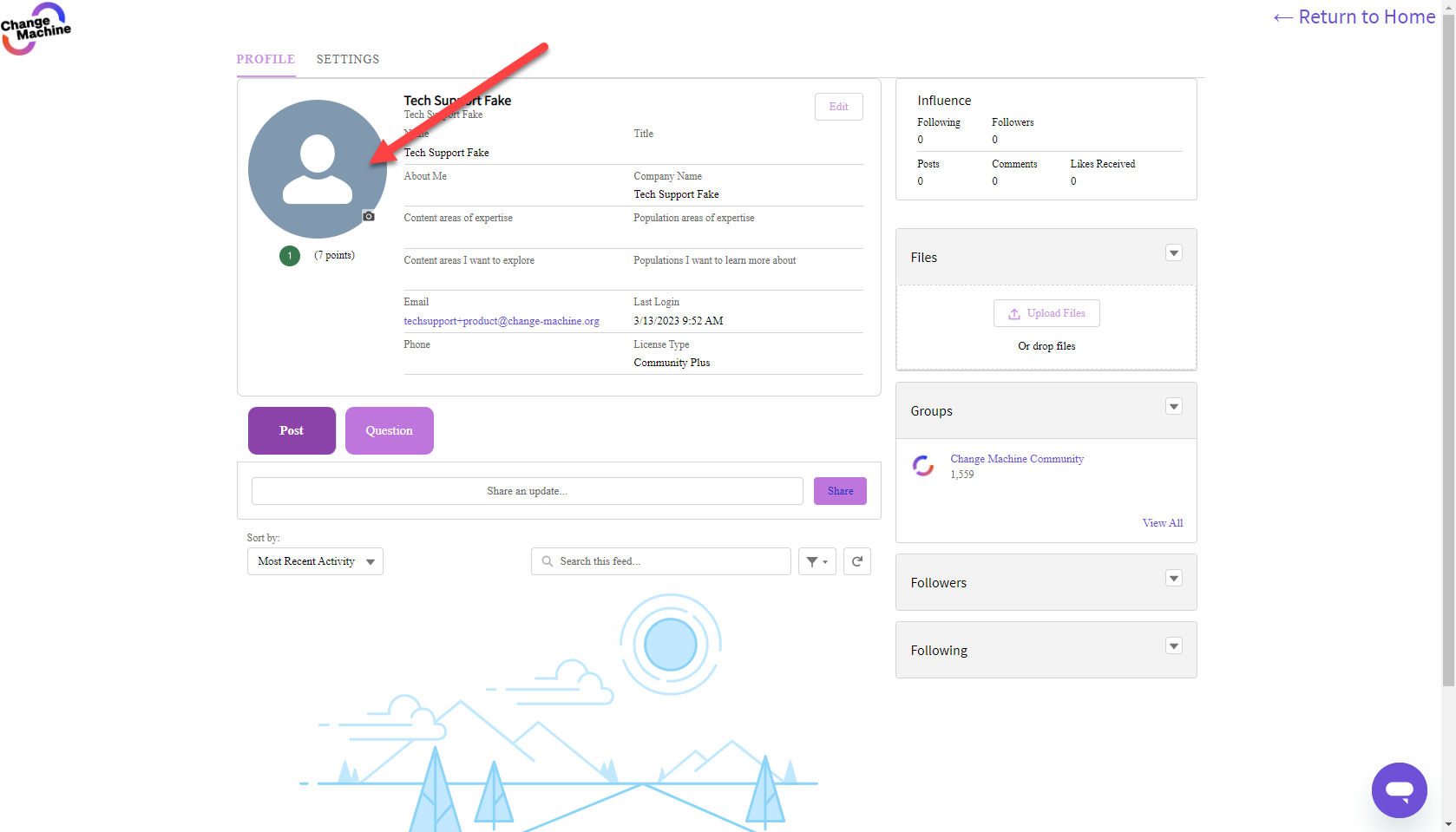This screenshot has width=1456, height=832.
Task: Refresh the feed with the reload icon
Action: 857,561
